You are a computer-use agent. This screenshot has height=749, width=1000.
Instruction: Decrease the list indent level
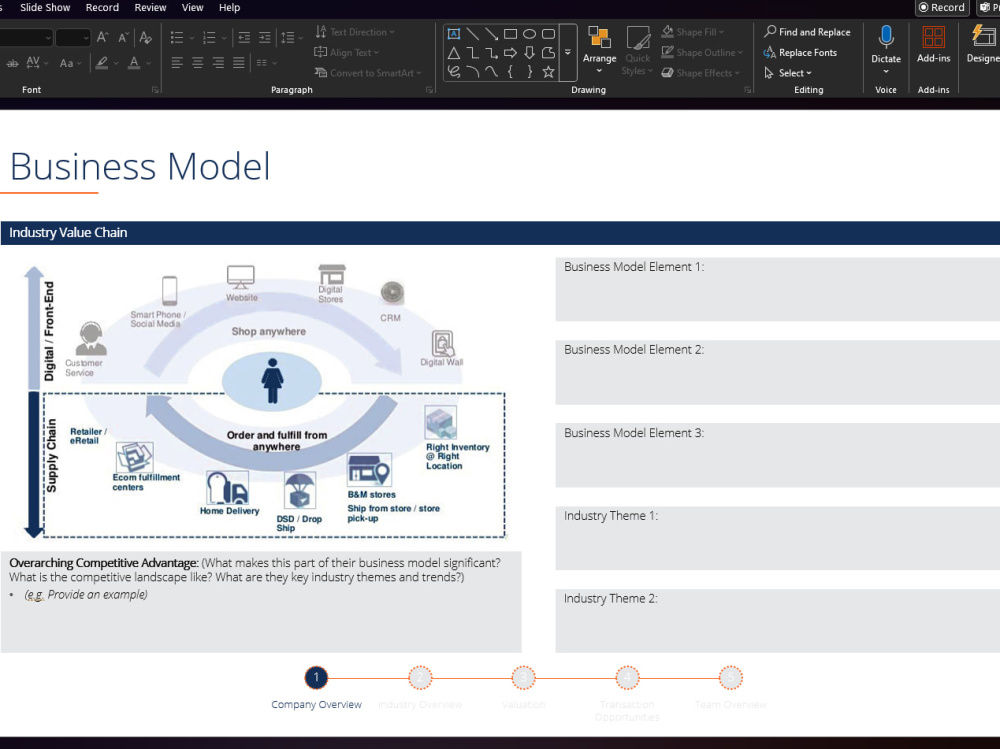click(x=244, y=38)
